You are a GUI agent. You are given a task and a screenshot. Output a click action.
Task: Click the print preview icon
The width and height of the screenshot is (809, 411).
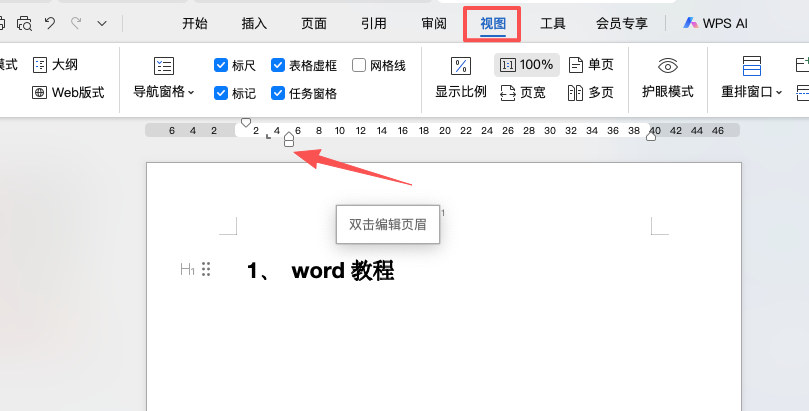pos(24,23)
